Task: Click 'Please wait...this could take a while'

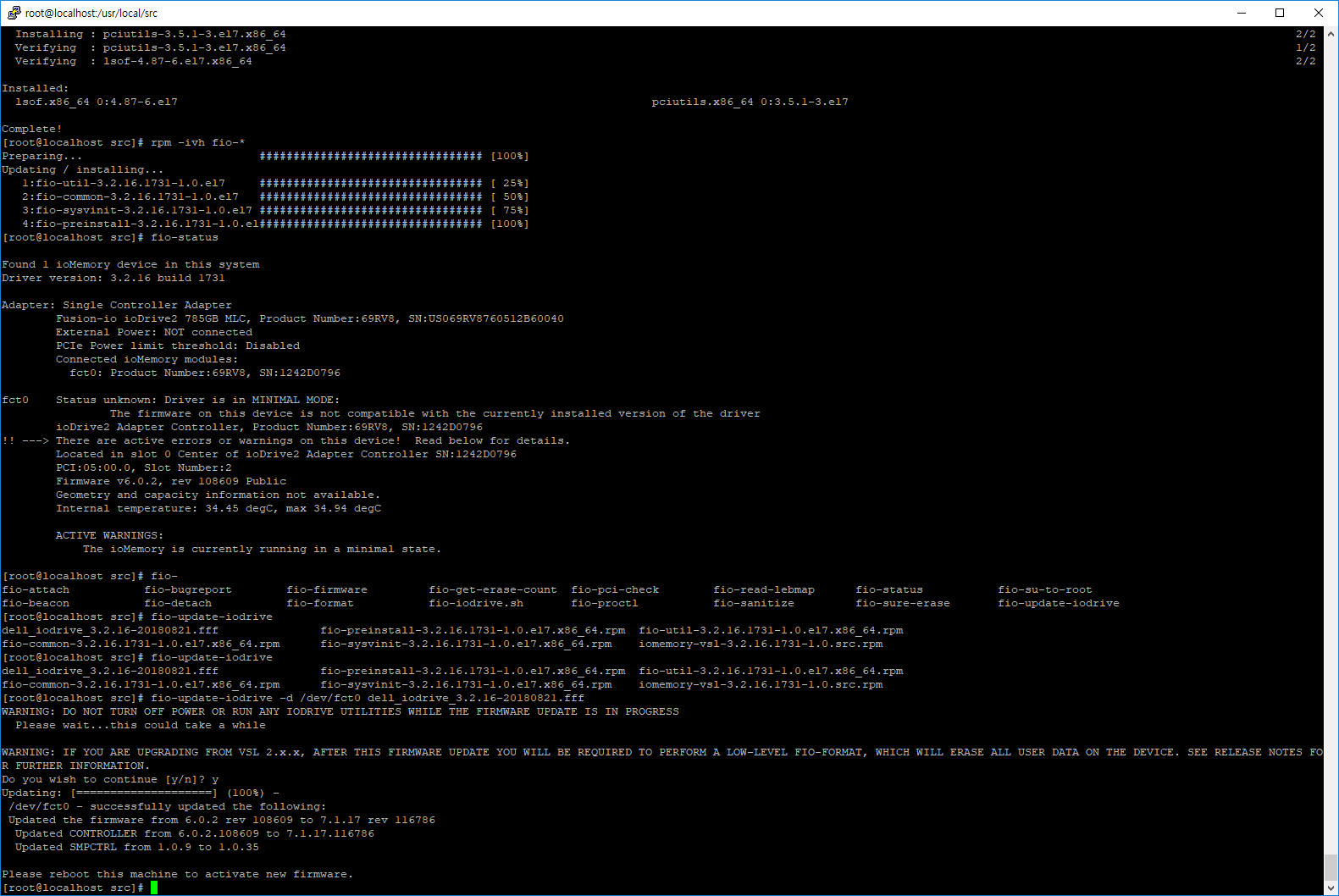Action: point(141,725)
